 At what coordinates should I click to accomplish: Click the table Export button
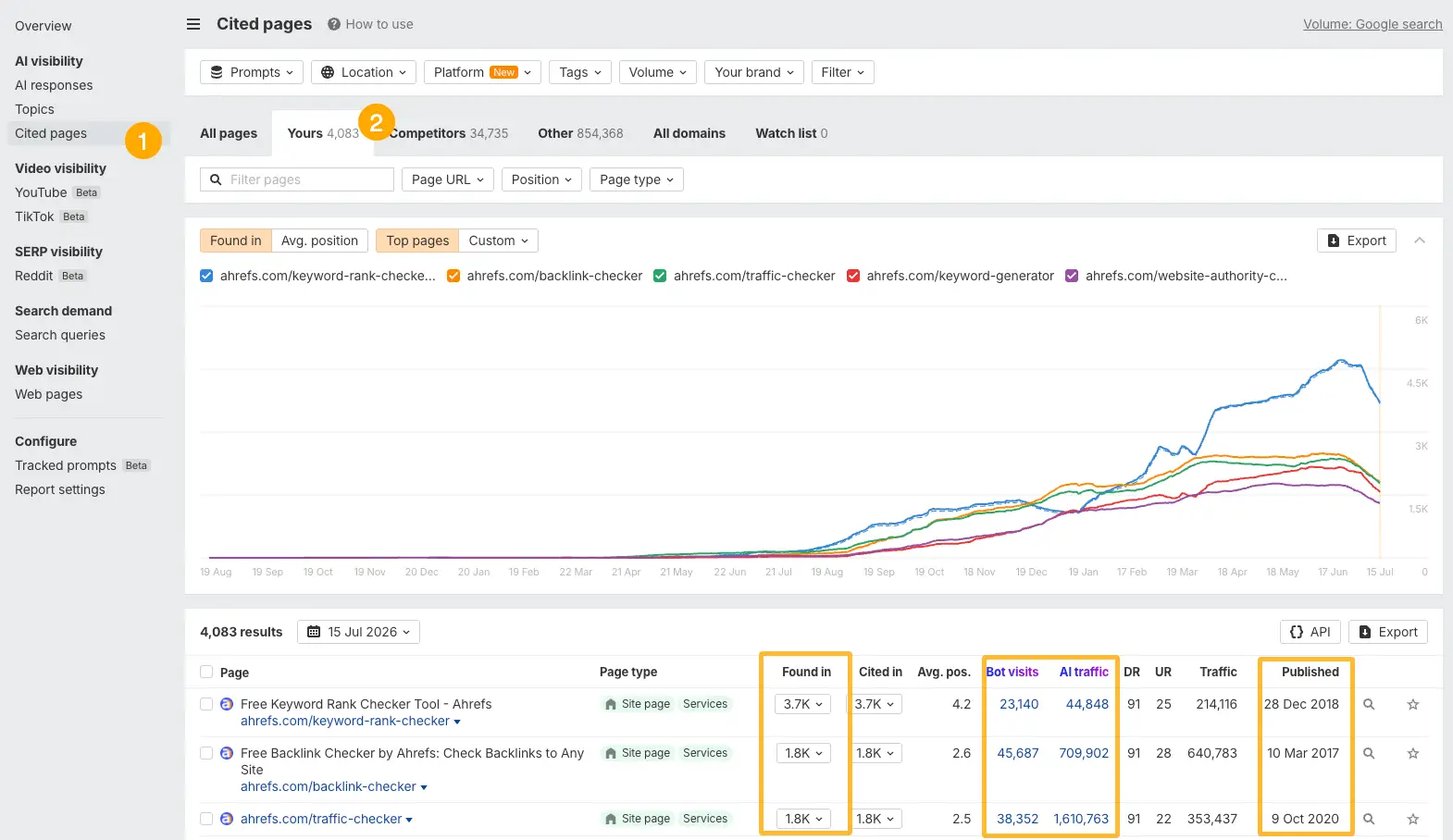(x=1388, y=632)
